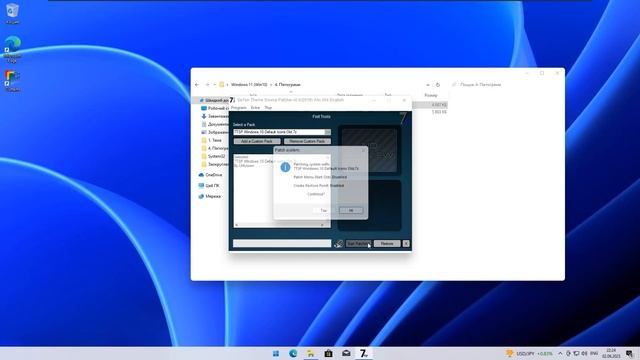The width and height of the screenshot is (640, 360).
Task: Open the Windows Start menu
Action: pos(276,353)
